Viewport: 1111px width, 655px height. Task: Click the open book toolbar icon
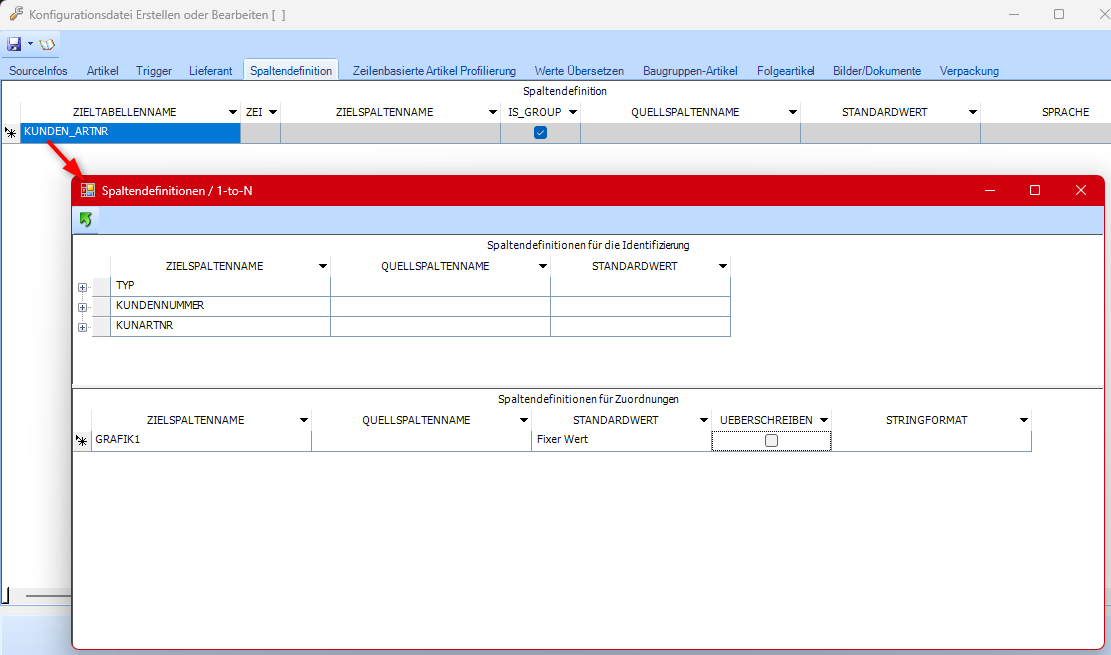pos(47,45)
